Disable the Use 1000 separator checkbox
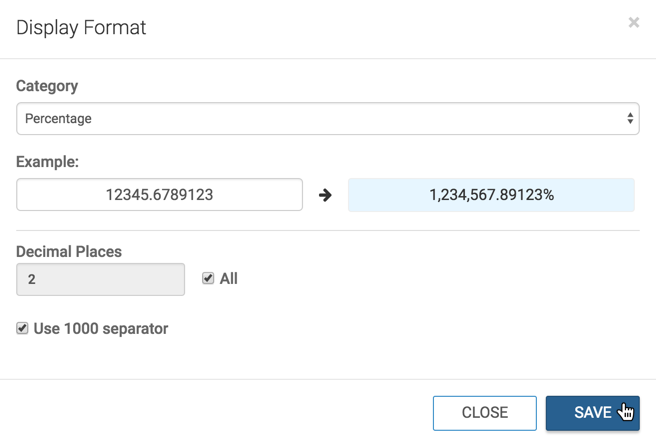Image resolution: width=656 pixels, height=445 pixels. pos(22,328)
